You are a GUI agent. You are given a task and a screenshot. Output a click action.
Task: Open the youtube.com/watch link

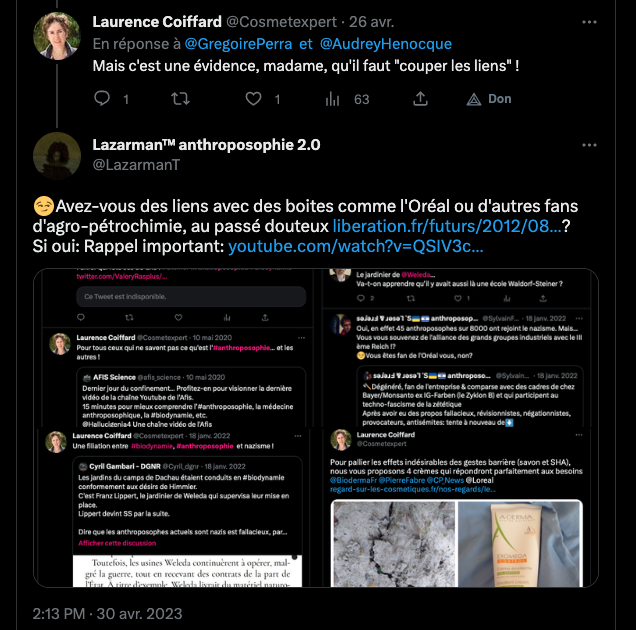pyautogui.click(x=356, y=246)
